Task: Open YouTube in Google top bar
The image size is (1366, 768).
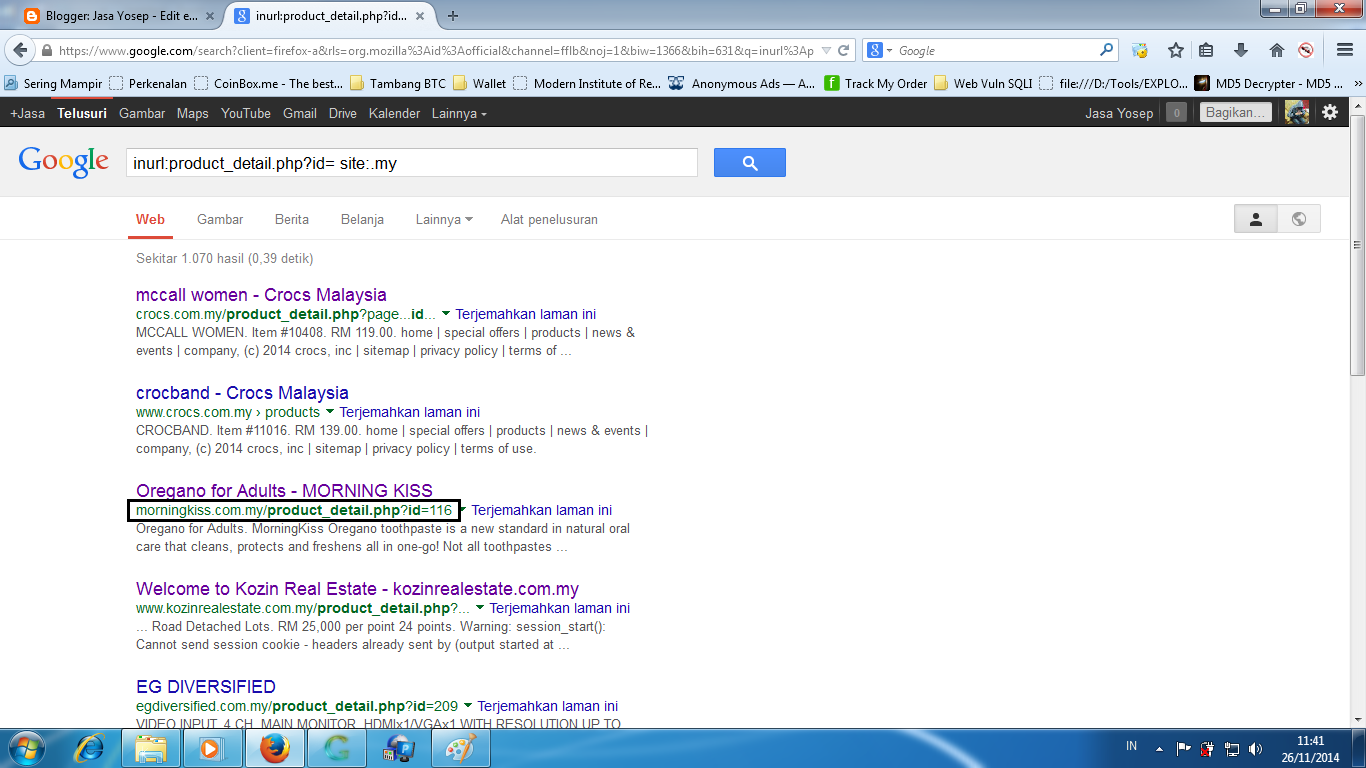Action: click(246, 113)
